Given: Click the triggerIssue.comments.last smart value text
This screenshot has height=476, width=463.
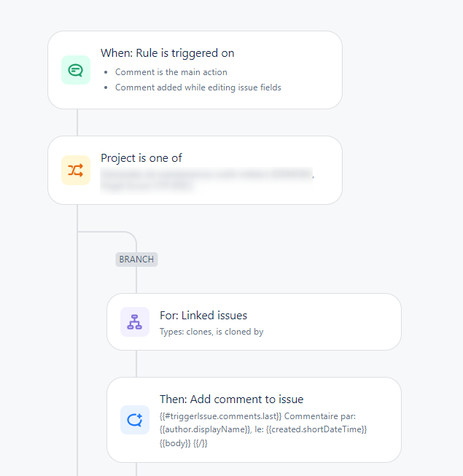Looking at the screenshot, I should [221, 416].
